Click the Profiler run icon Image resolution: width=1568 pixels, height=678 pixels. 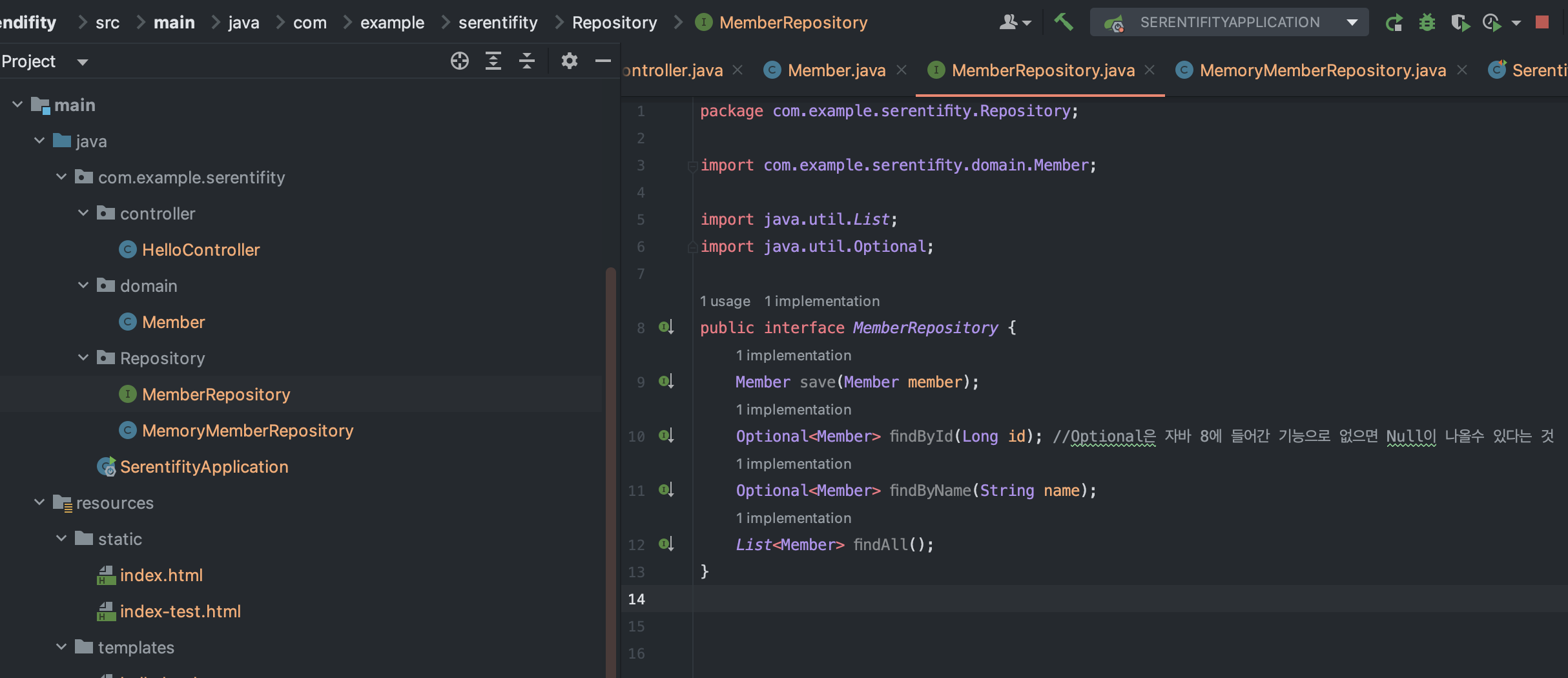1492,23
